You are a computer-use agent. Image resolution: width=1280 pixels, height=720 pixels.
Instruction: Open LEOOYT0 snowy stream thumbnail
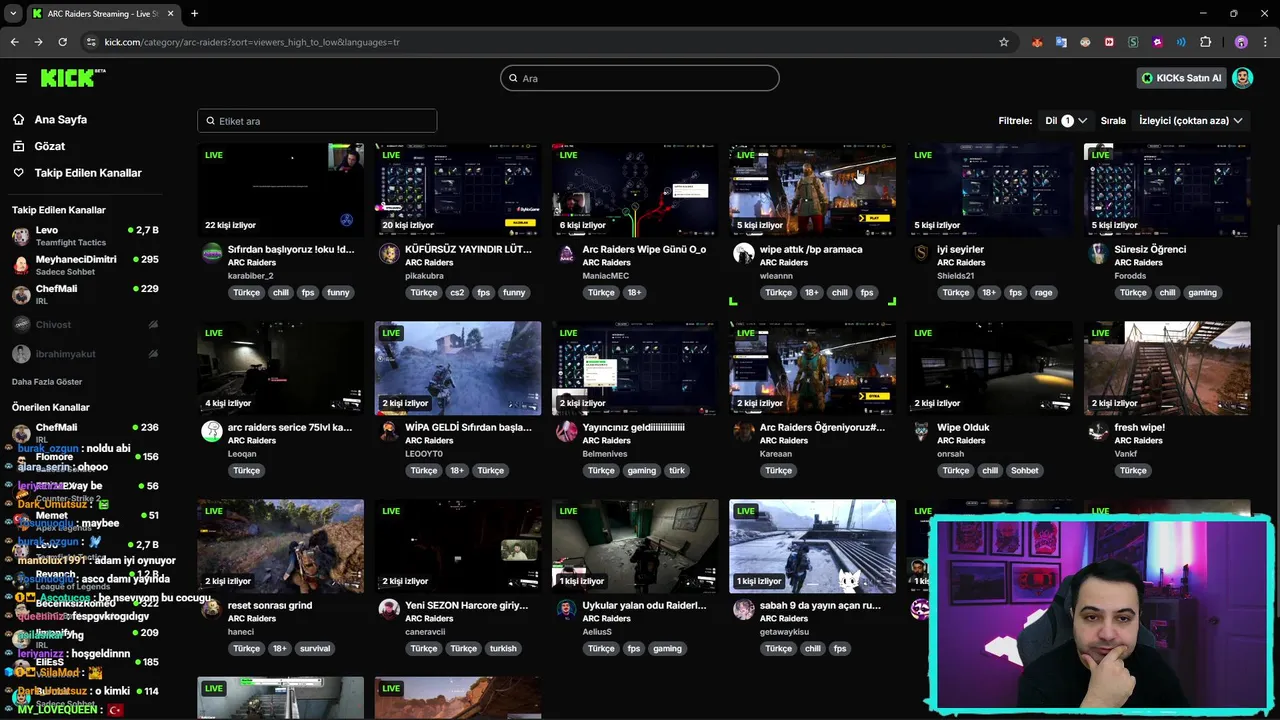click(458, 368)
